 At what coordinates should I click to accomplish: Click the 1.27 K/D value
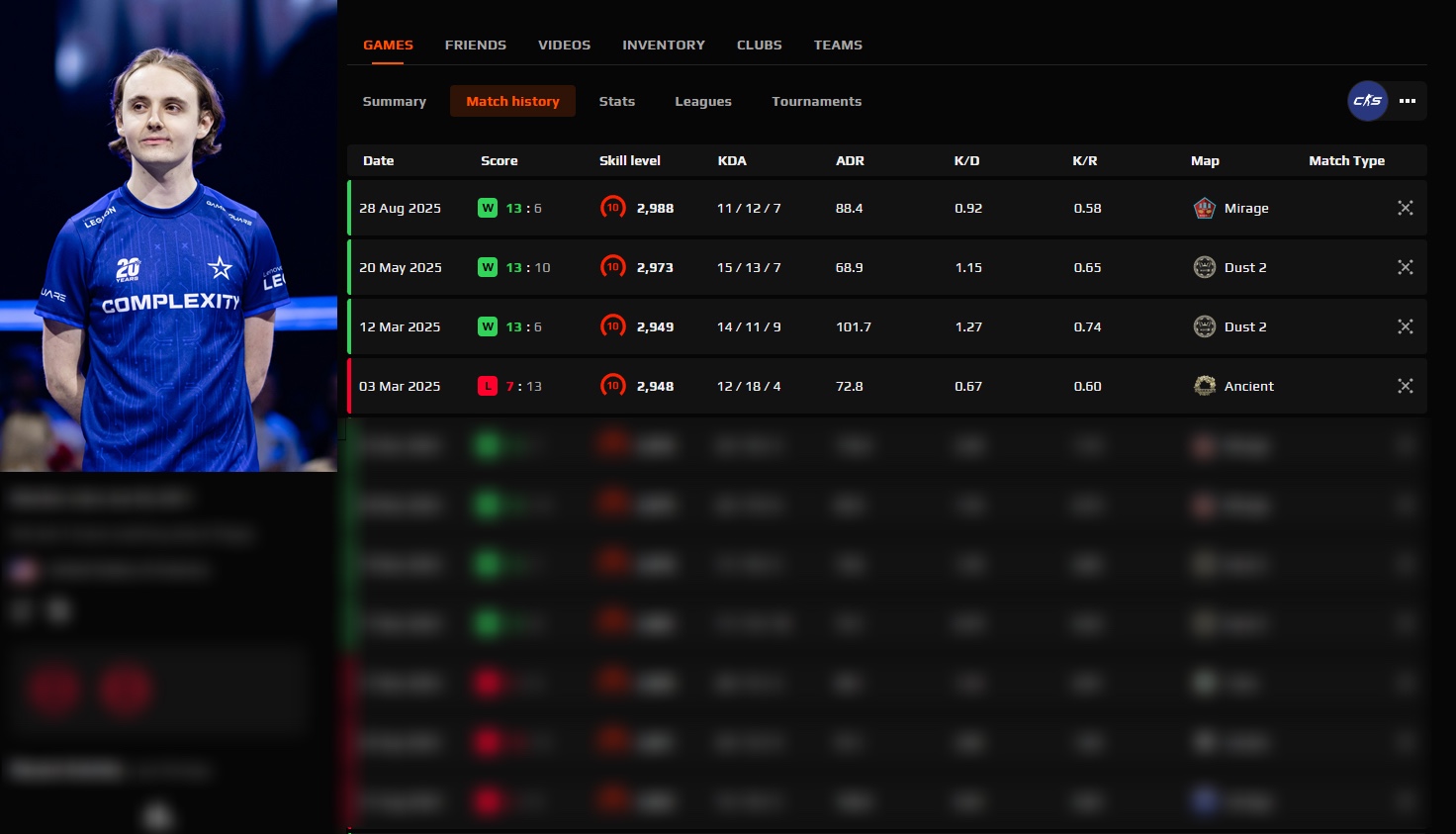pos(968,326)
